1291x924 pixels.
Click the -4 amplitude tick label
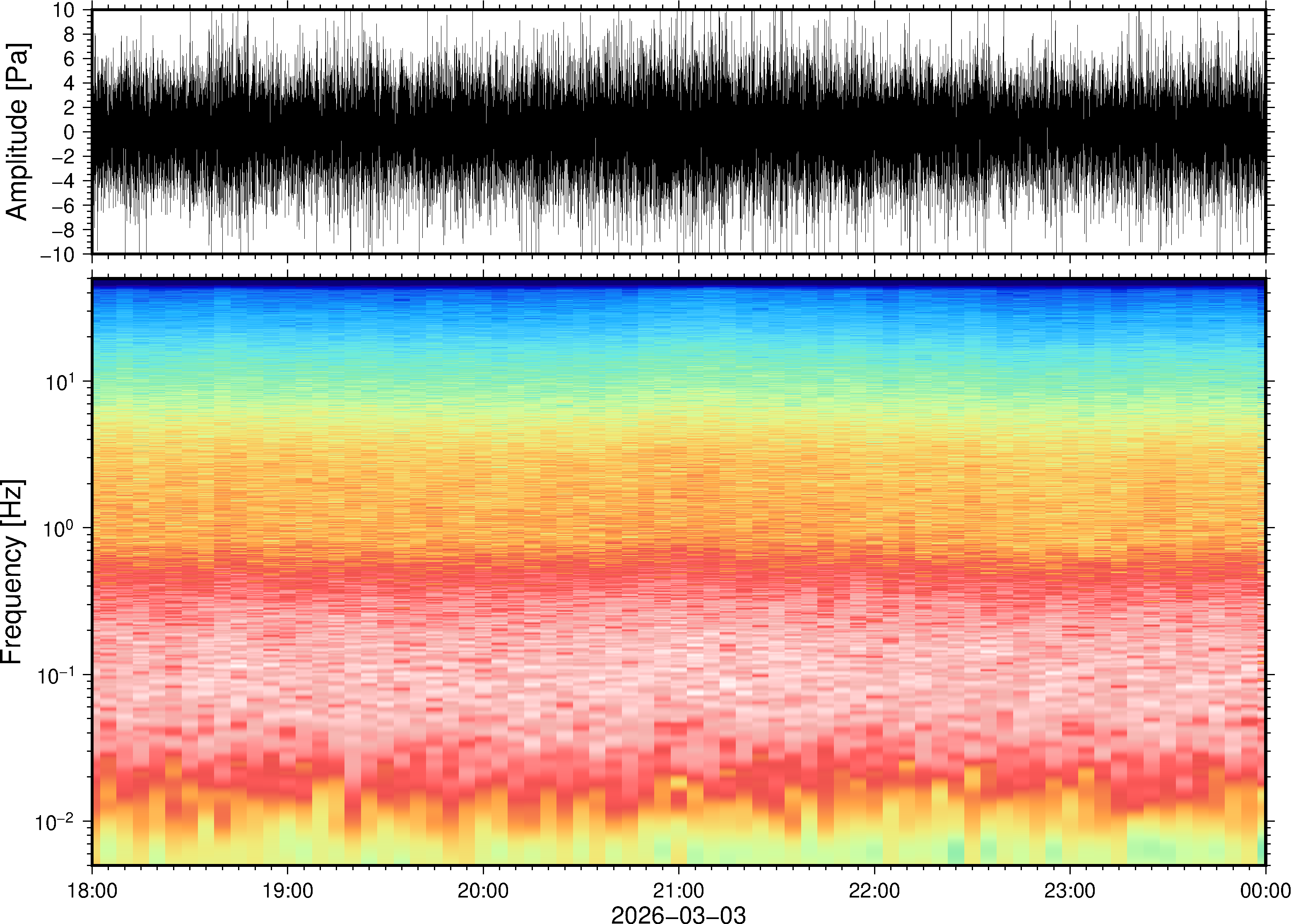pyautogui.click(x=64, y=181)
